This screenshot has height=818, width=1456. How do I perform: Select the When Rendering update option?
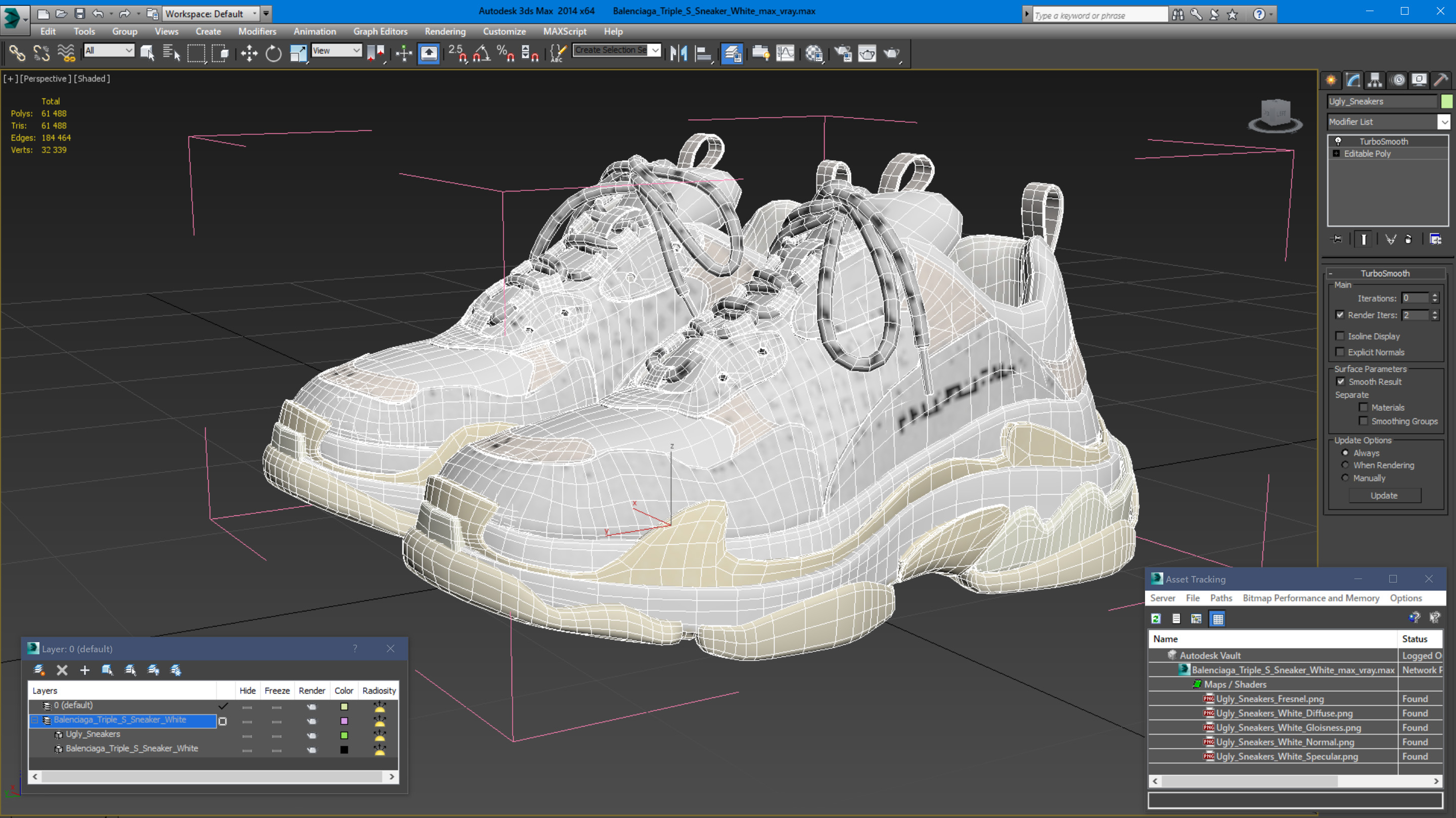(1345, 465)
